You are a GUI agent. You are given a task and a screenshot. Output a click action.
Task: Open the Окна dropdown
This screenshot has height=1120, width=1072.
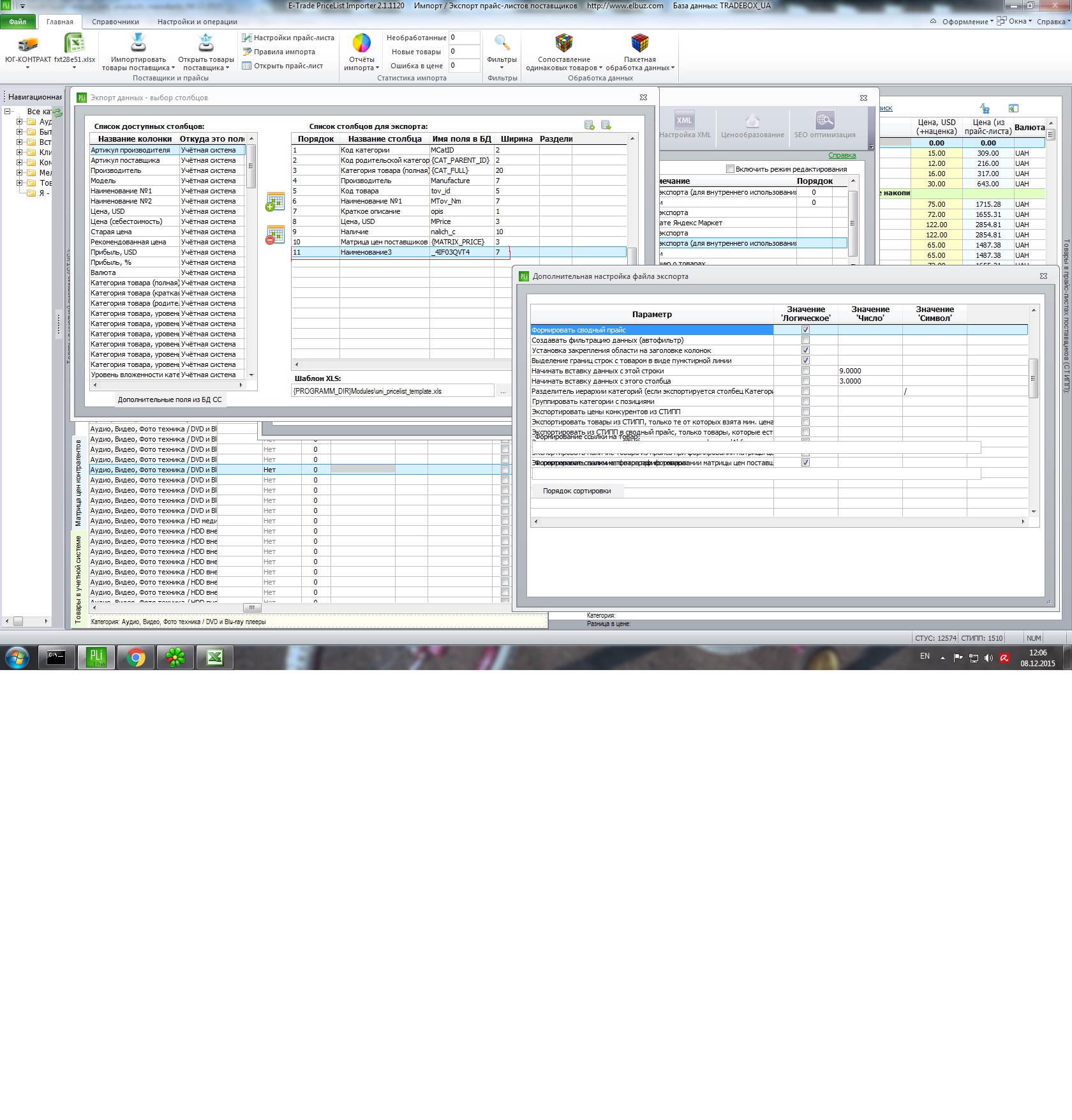pos(1015,21)
